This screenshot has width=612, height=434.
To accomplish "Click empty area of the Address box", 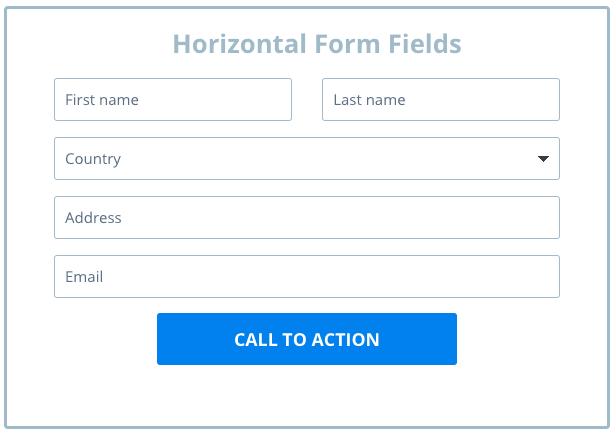I will click(x=380, y=217).
